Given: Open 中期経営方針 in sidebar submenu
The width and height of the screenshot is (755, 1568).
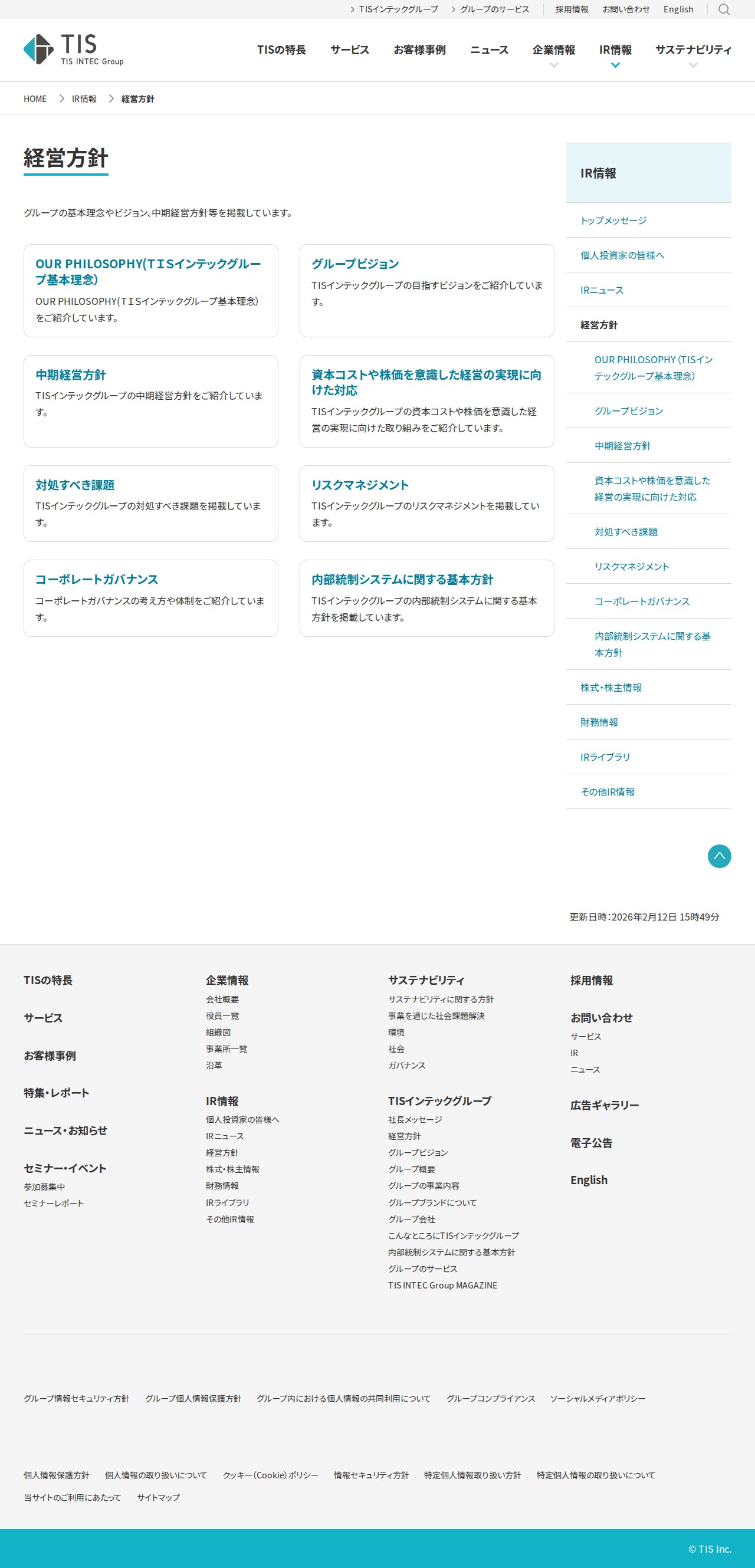Looking at the screenshot, I should click(x=648, y=446).
